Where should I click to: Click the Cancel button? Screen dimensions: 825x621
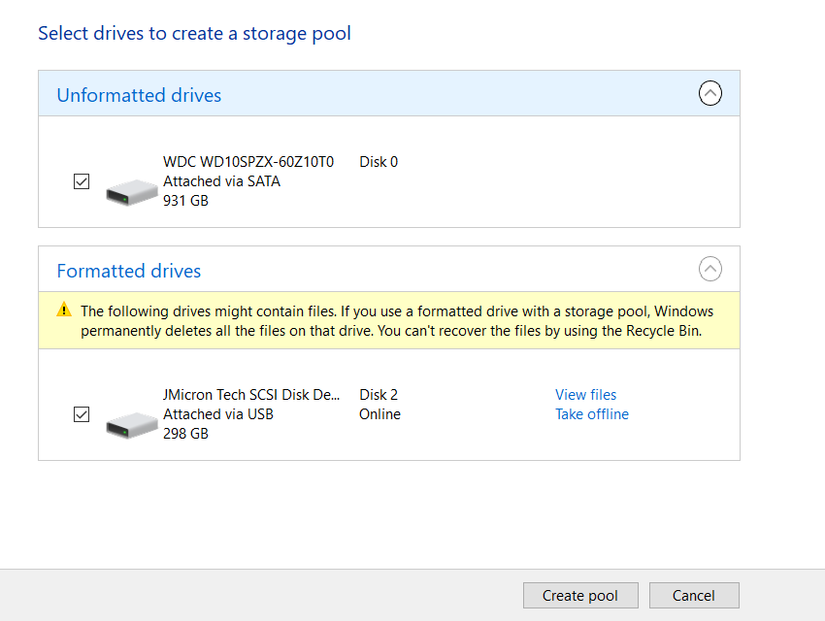pyautogui.click(x=694, y=595)
